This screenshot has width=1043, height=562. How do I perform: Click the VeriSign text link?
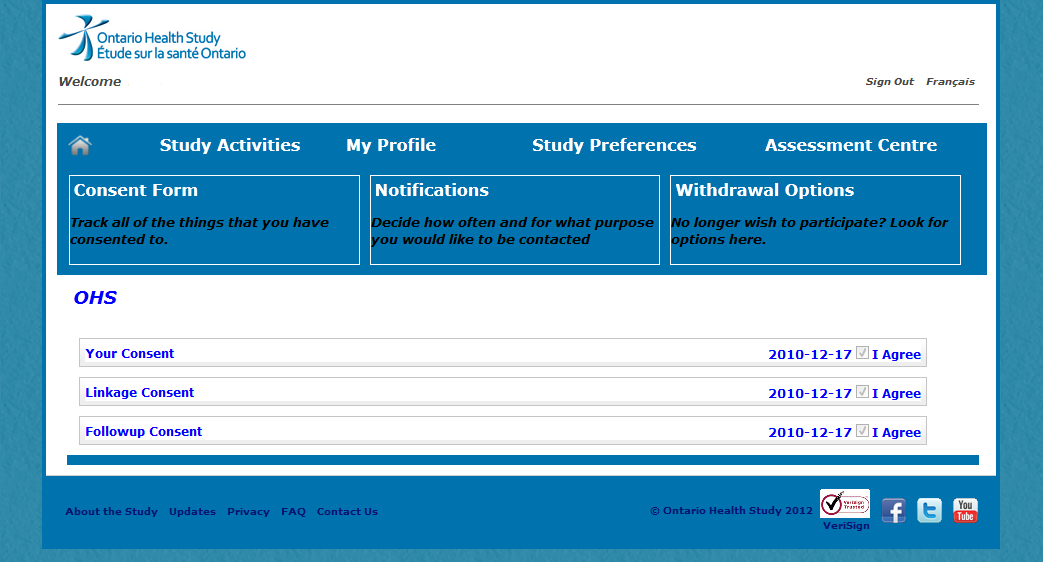click(846, 525)
